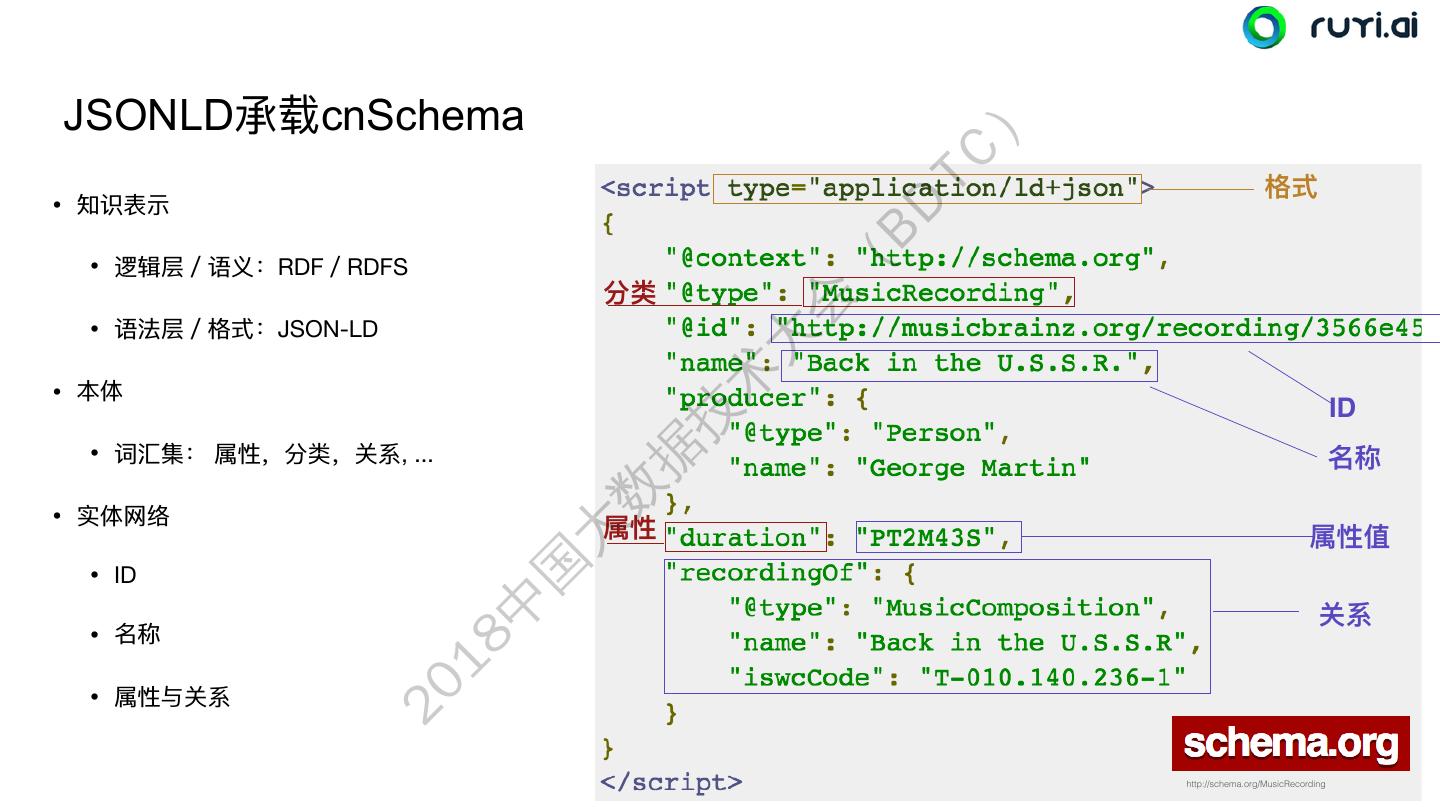The width and height of the screenshot is (1440, 810).
Task: Click the "PT2M43S" duration value box
Action: coord(938,538)
